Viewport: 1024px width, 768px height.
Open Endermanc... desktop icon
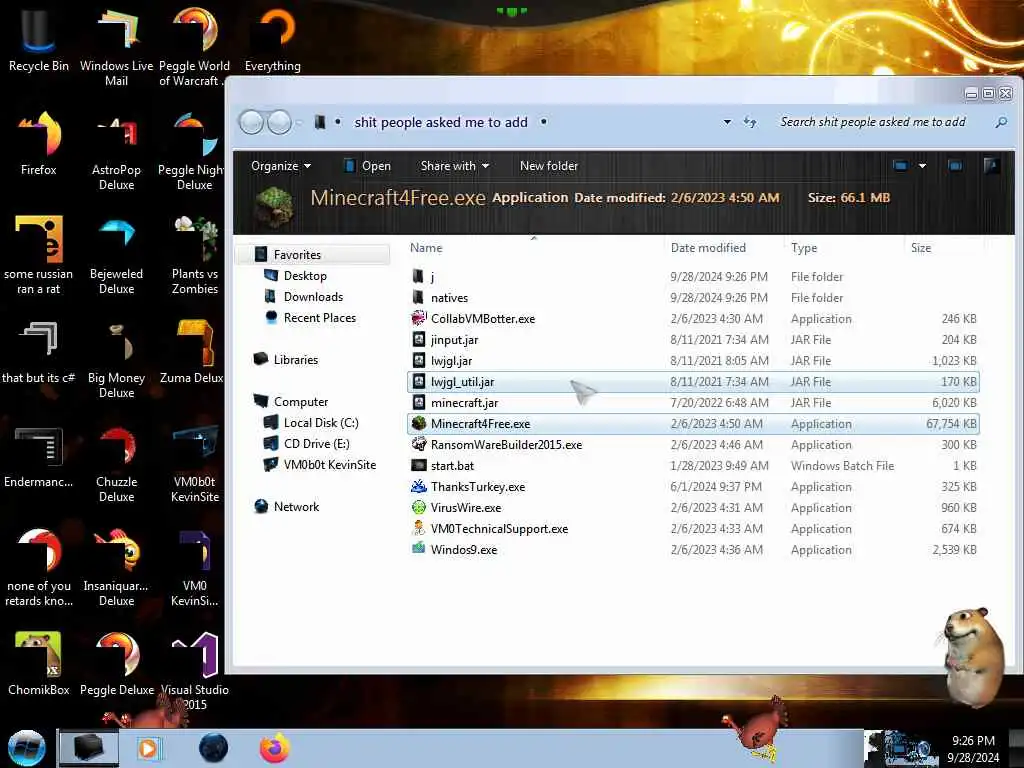[39, 455]
